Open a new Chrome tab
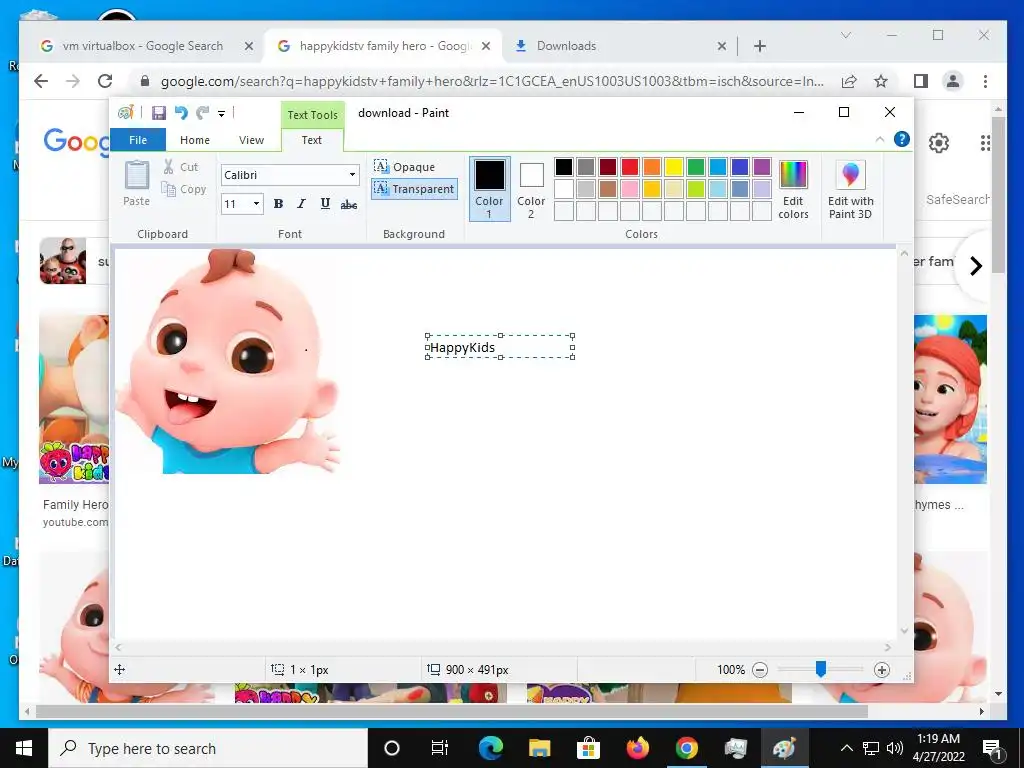 (x=760, y=46)
